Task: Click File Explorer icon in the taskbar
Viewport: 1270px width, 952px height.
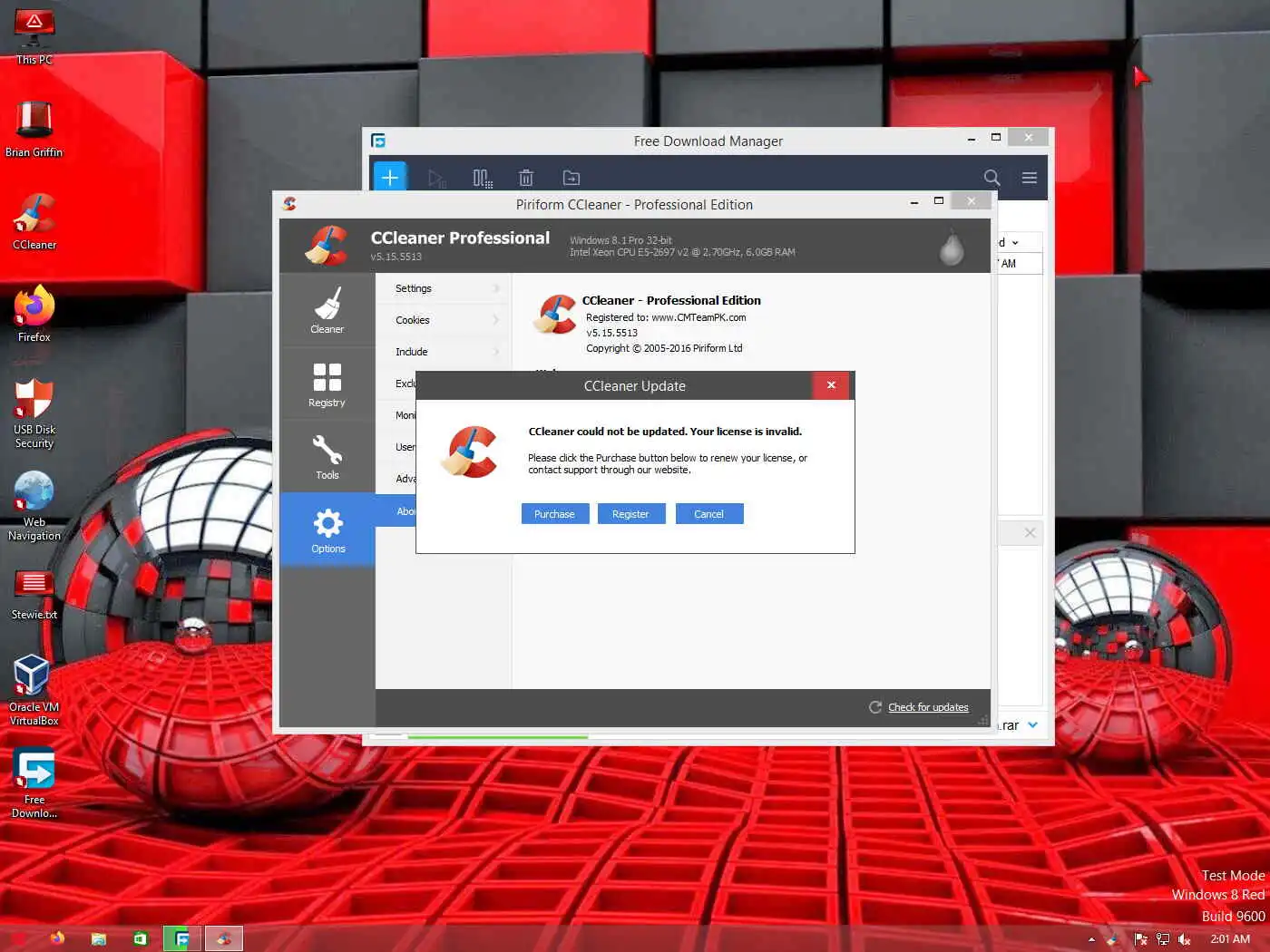Action: (x=99, y=938)
